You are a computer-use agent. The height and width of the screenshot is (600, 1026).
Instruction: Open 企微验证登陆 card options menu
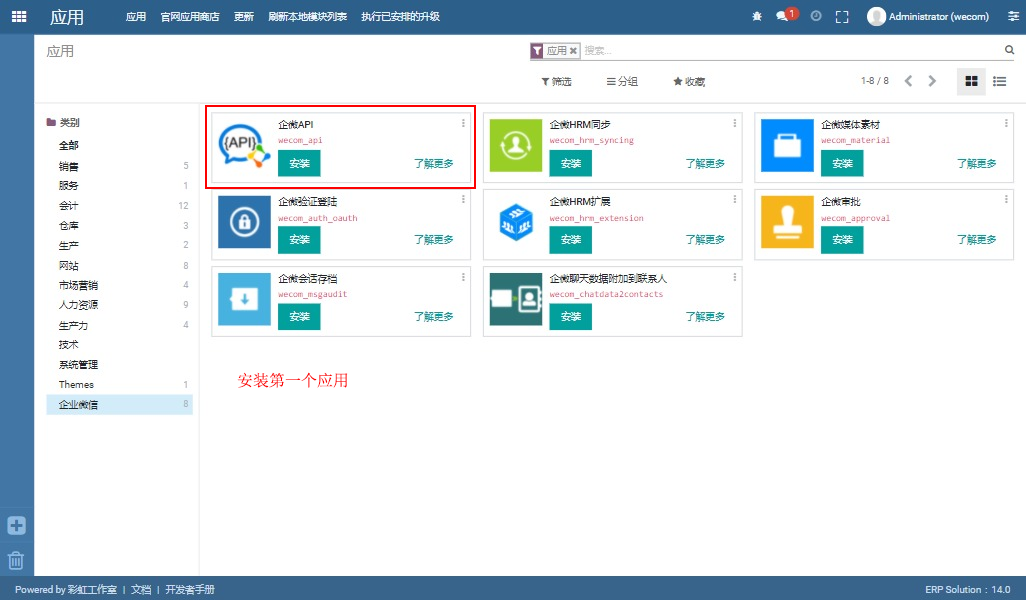(463, 200)
